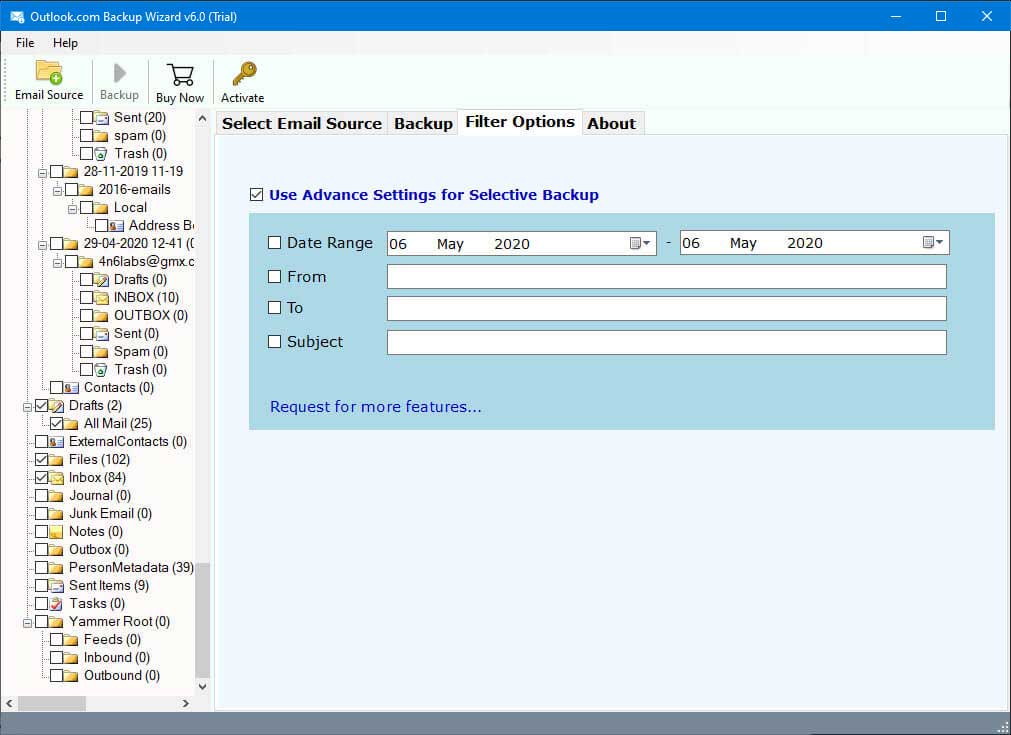Uncheck Use Advance Settings for Selective Backup

pos(257,195)
